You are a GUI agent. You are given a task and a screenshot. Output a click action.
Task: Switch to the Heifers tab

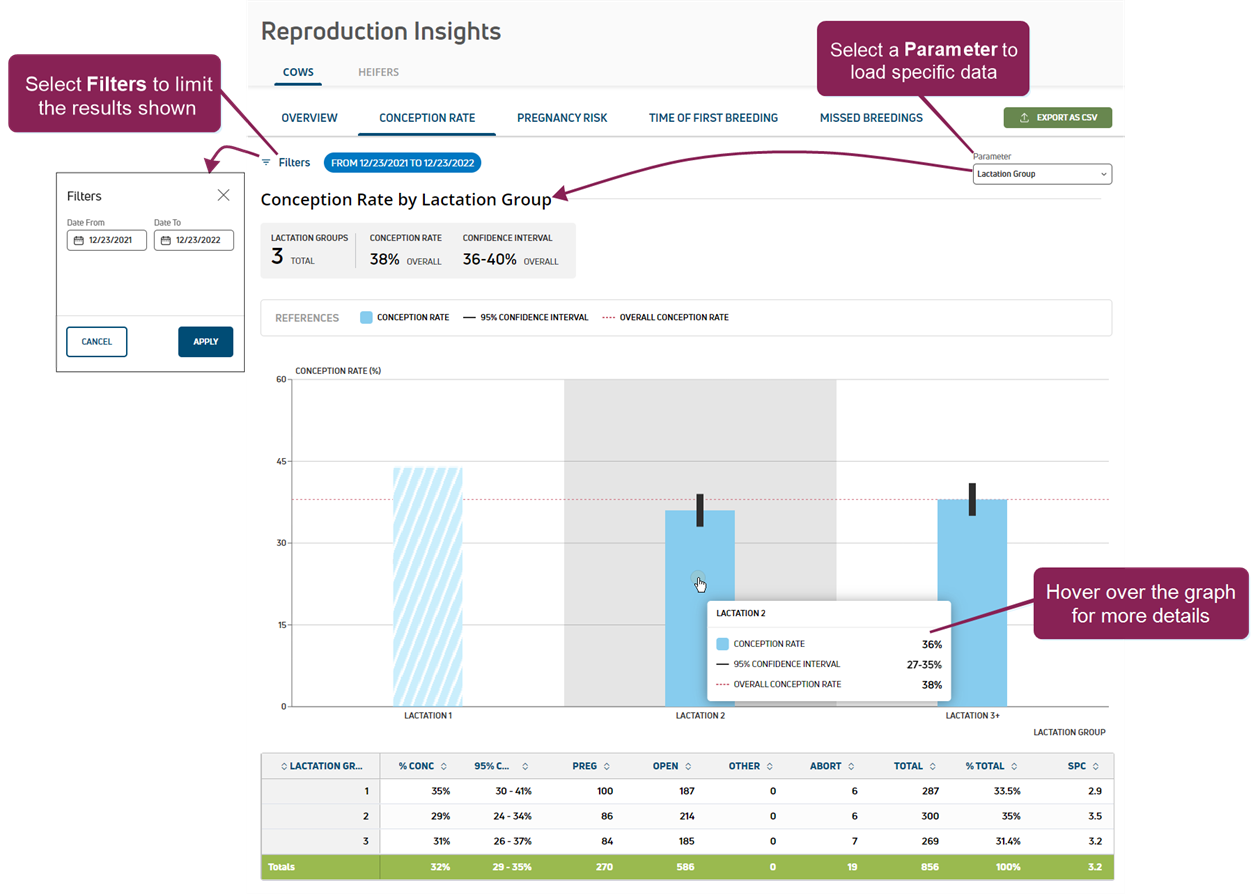tap(378, 72)
